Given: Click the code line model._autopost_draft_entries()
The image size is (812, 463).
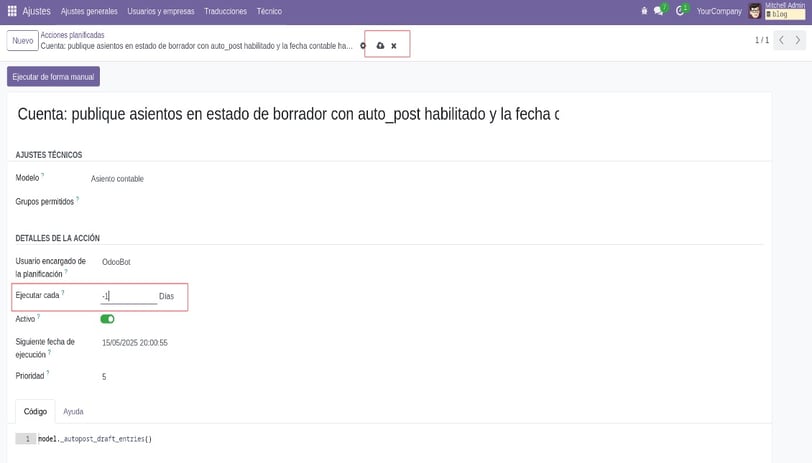Looking at the screenshot, I should coord(95,439).
